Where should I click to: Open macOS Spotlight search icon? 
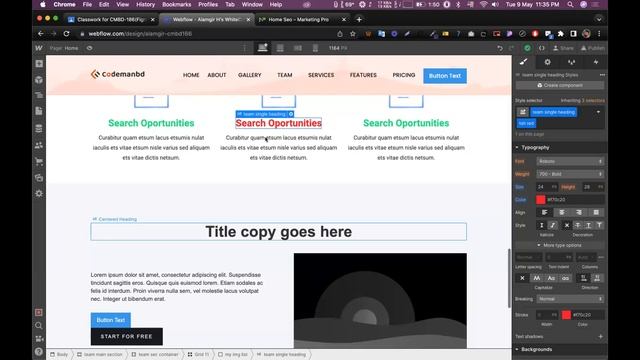click(x=570, y=4)
